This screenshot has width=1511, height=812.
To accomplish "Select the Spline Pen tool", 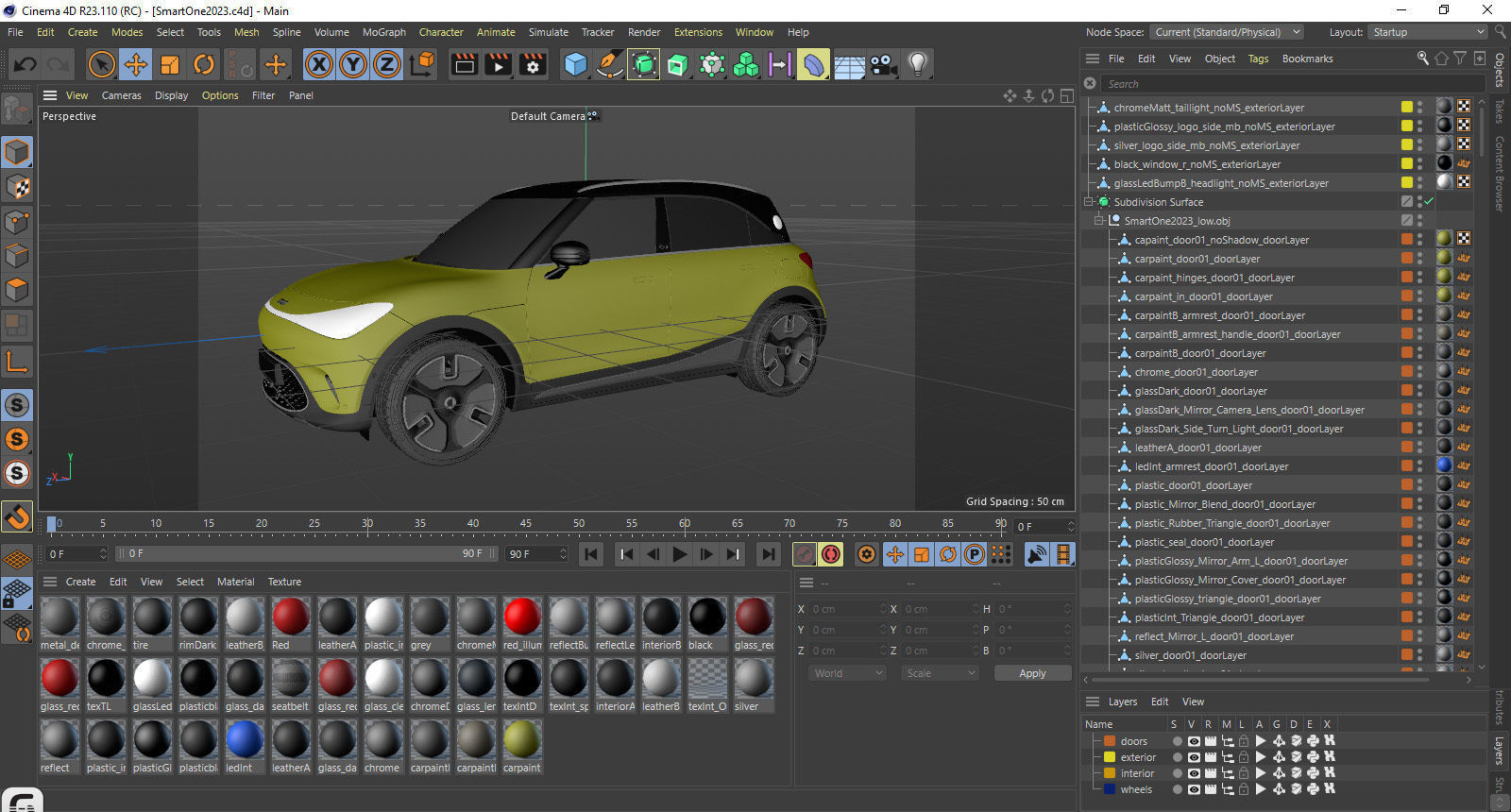I will pyautogui.click(x=610, y=64).
